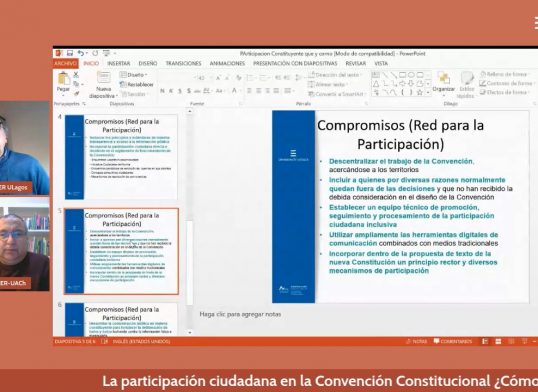Viewport: 538px width, 392px height.
Task: Select the Format Painter brush icon
Action: point(76,93)
